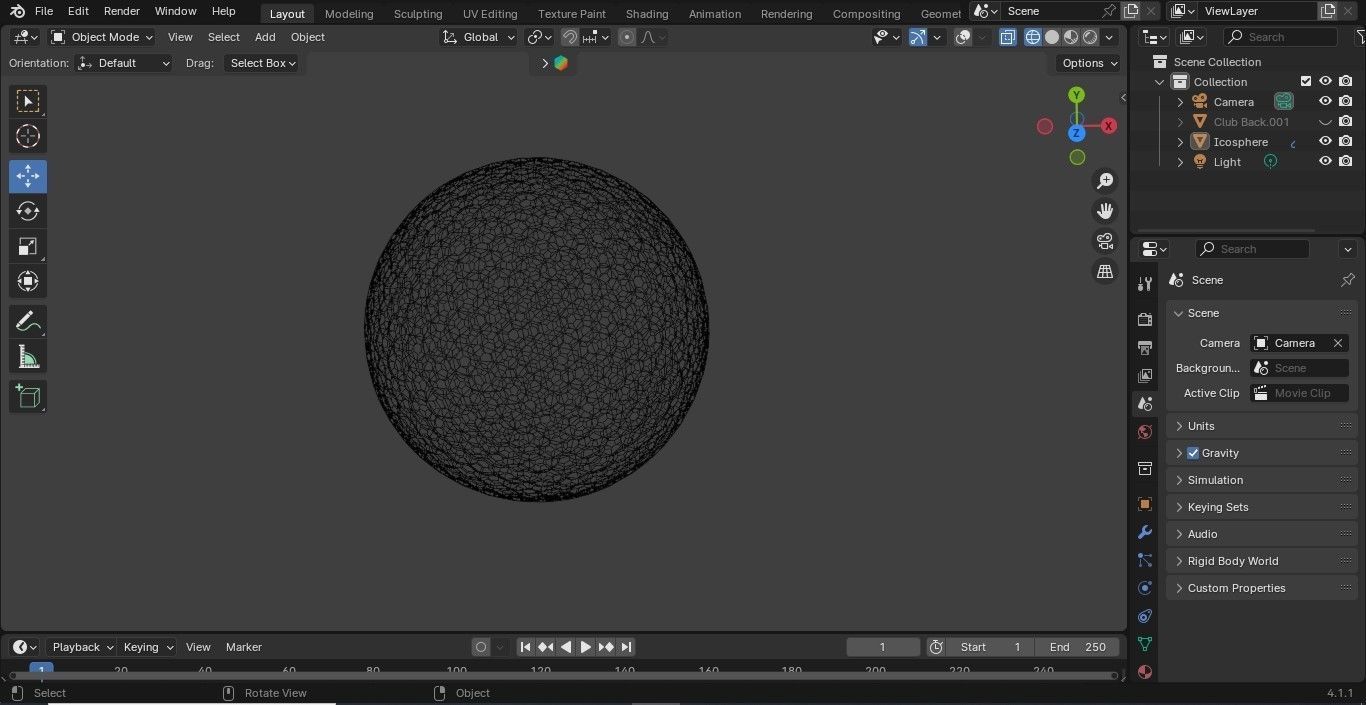Expand the Rigid Body World panel
Image resolution: width=1366 pixels, height=705 pixels.
click(x=1263, y=561)
